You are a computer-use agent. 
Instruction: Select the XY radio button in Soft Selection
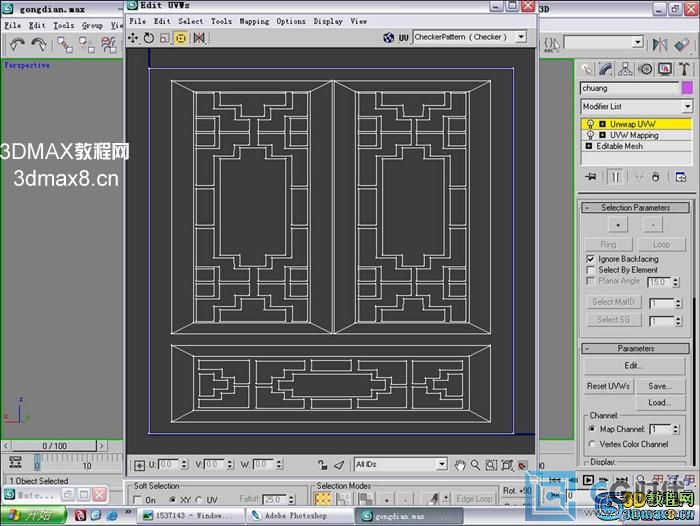pos(172,500)
